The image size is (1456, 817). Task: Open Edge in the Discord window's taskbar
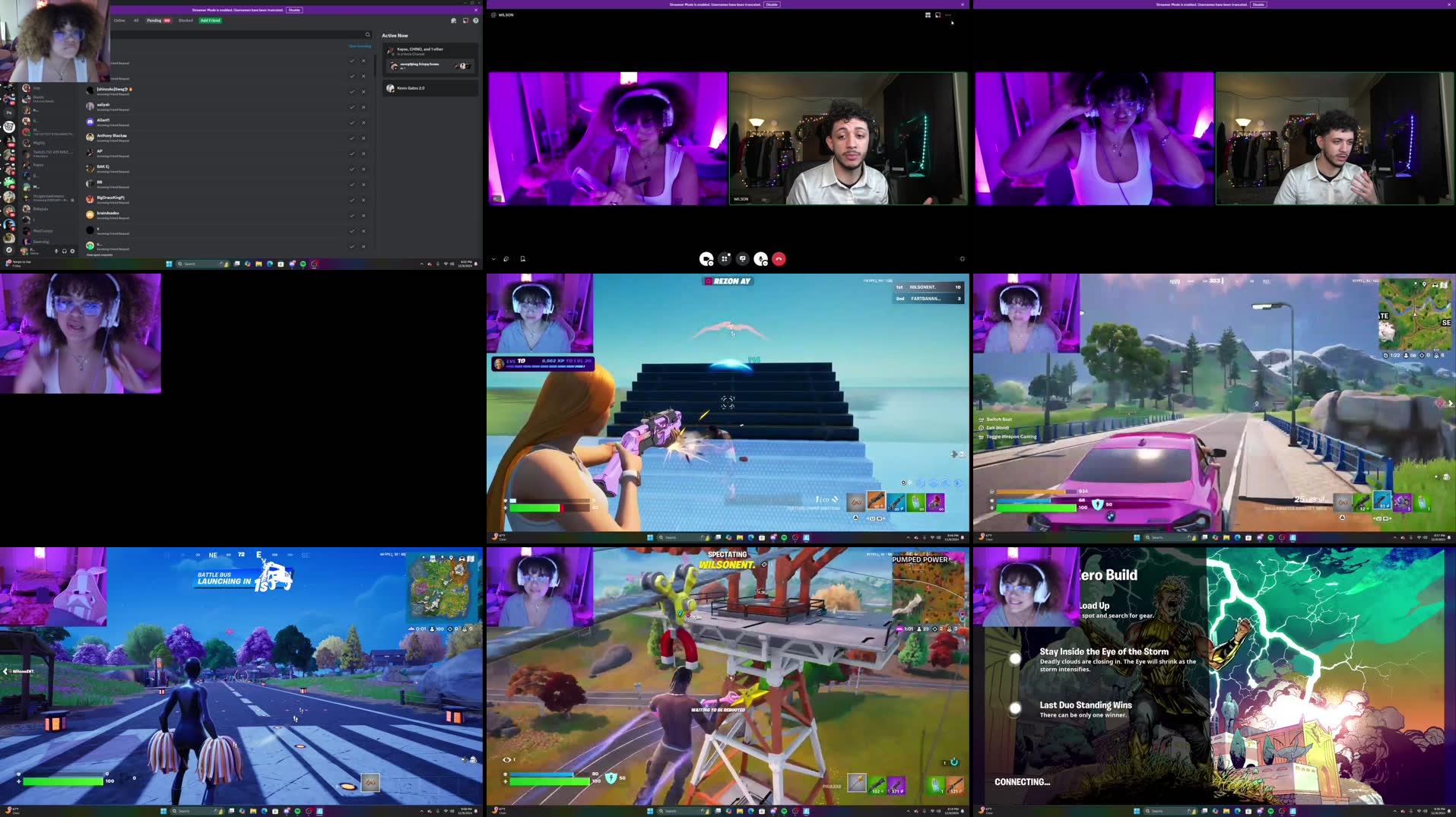click(x=270, y=264)
